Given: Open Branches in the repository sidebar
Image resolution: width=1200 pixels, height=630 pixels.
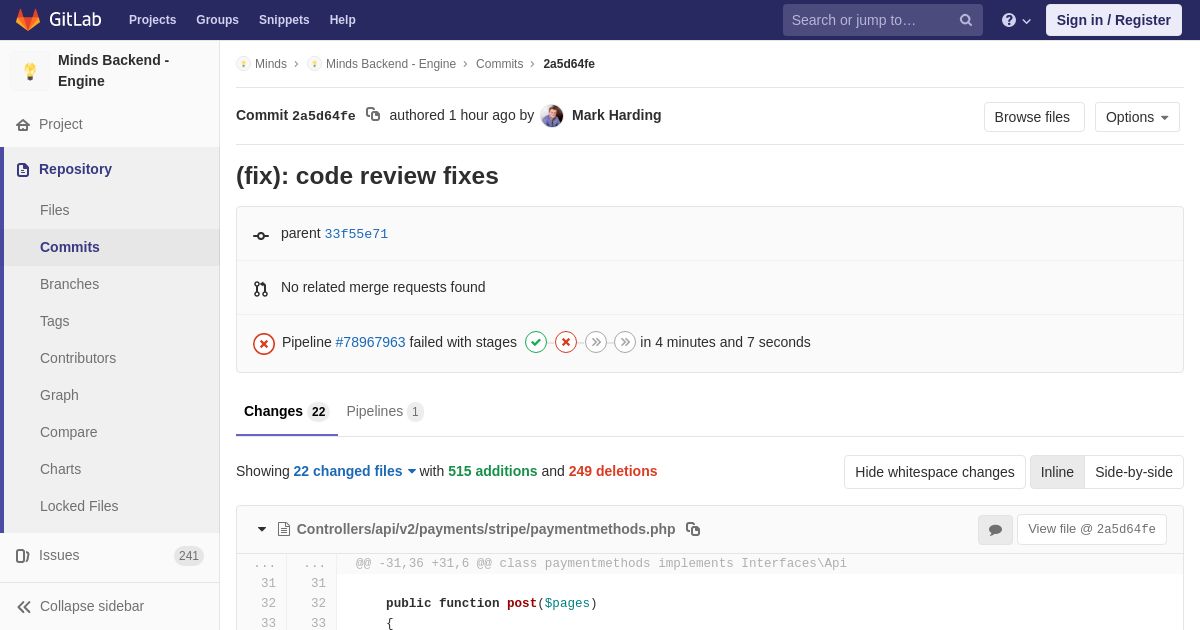Looking at the screenshot, I should tap(69, 284).
